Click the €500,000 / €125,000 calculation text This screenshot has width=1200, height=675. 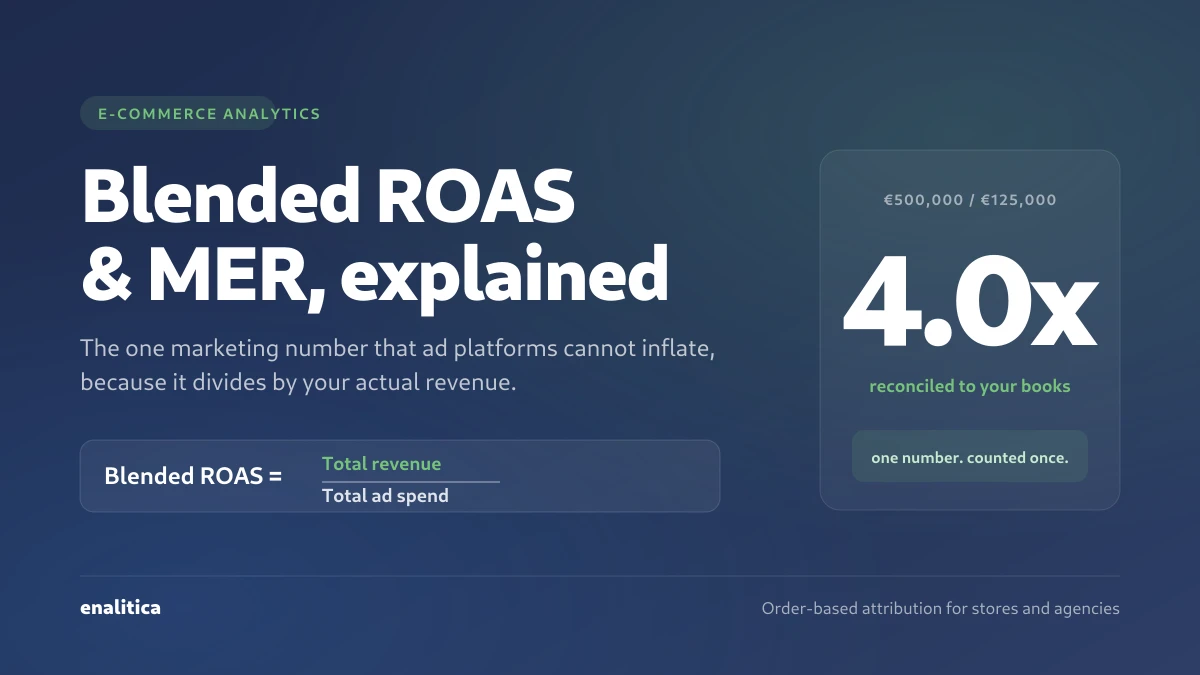point(970,200)
